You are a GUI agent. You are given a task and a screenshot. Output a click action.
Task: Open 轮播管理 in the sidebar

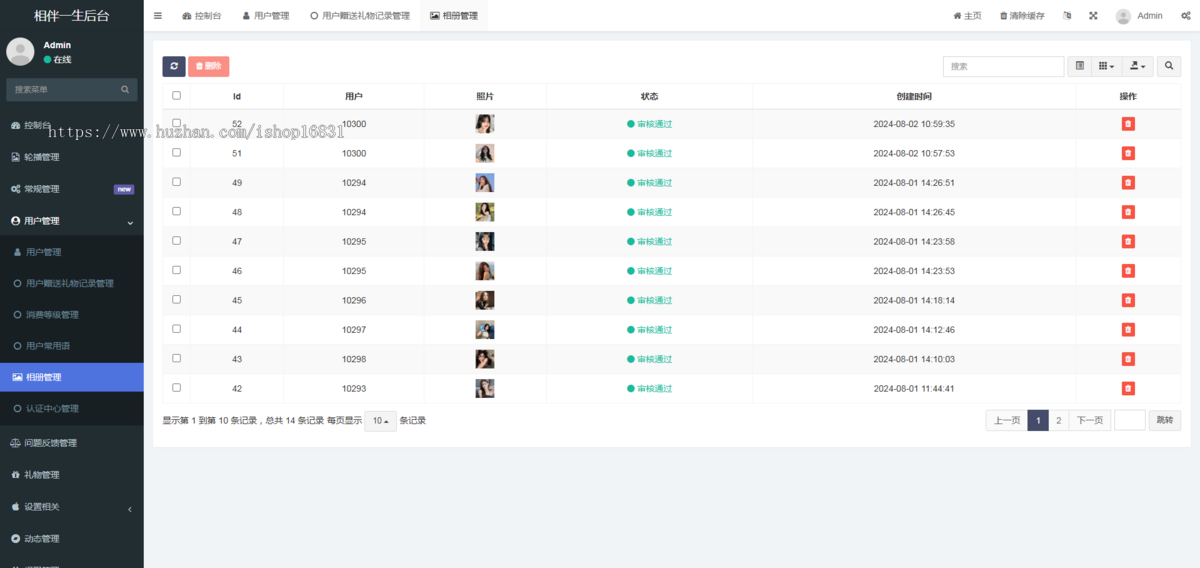click(x=71, y=157)
